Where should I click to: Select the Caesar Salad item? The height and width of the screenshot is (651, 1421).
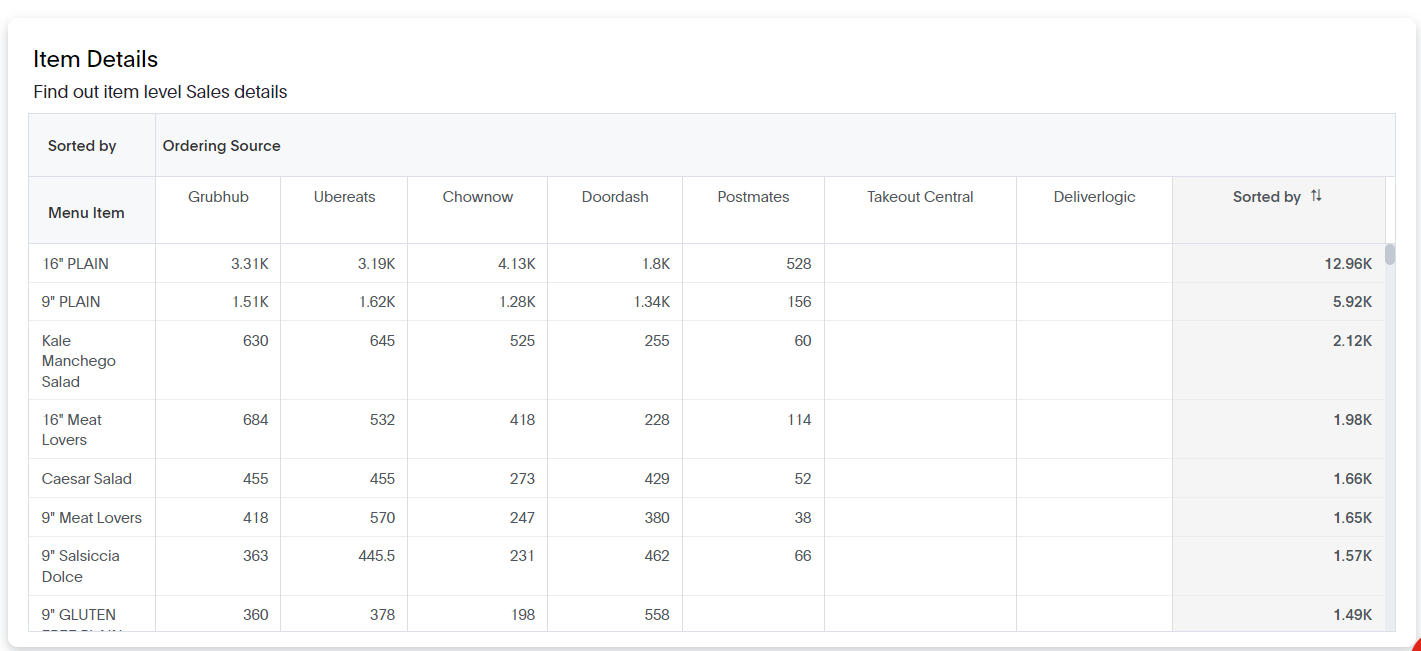click(x=87, y=479)
